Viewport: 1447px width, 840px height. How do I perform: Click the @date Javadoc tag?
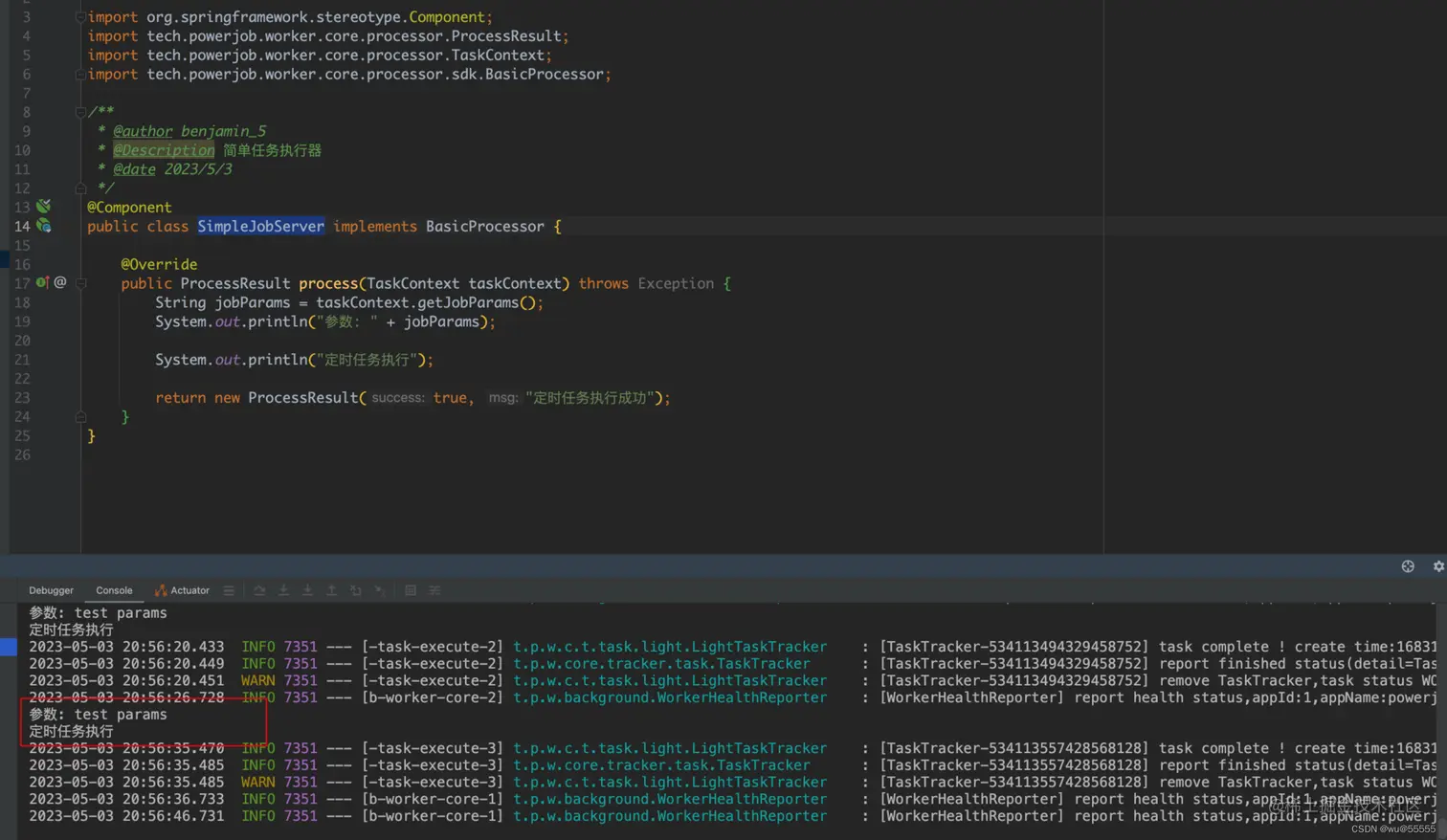pyautogui.click(x=134, y=169)
